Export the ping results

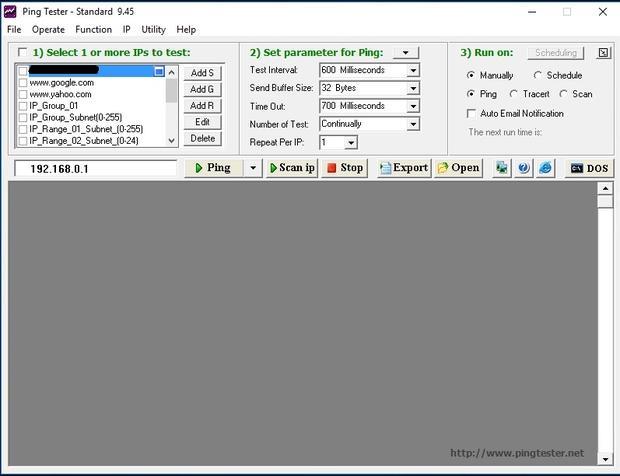[x=404, y=168]
